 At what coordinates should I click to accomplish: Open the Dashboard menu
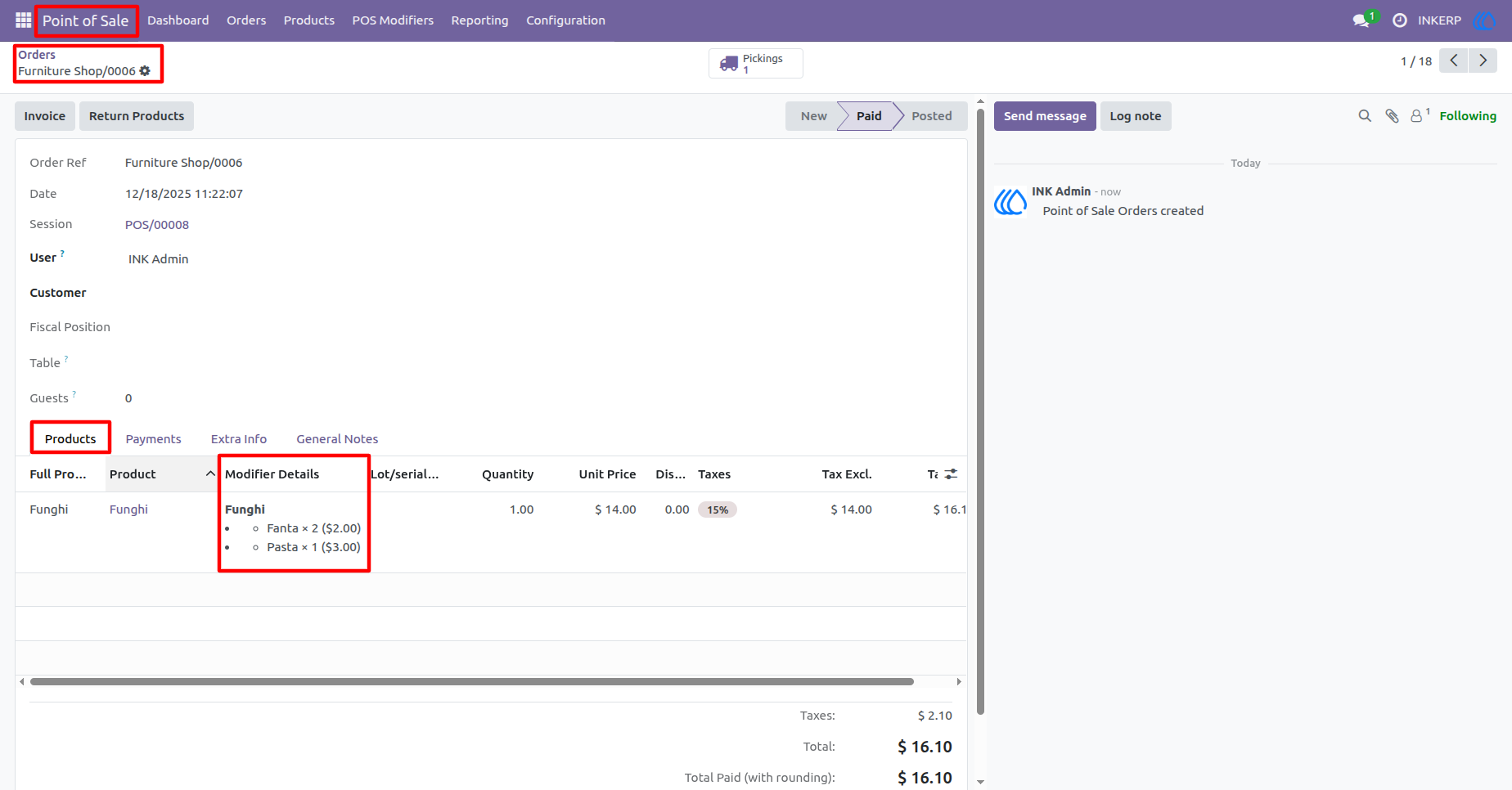coord(178,20)
